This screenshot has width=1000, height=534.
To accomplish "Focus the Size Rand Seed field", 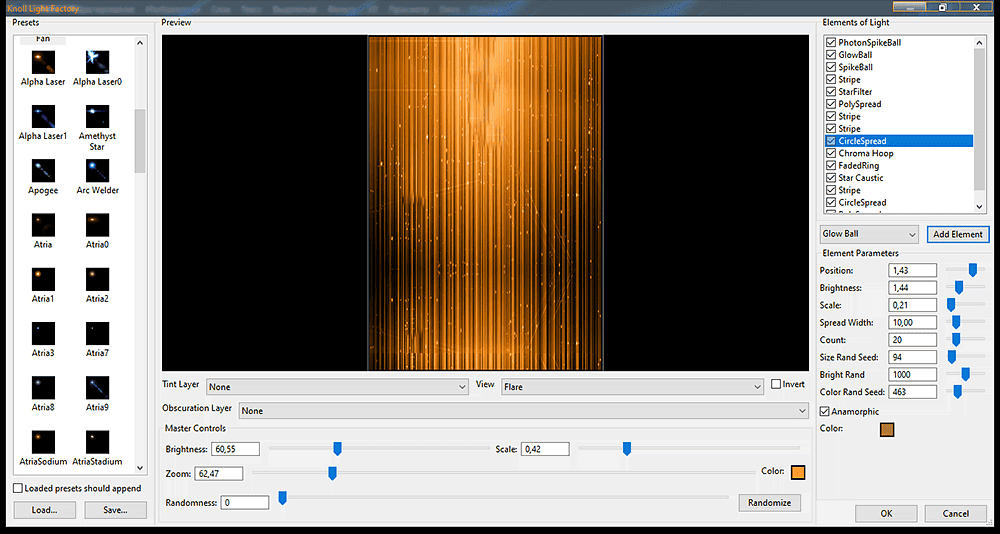I will [x=912, y=357].
